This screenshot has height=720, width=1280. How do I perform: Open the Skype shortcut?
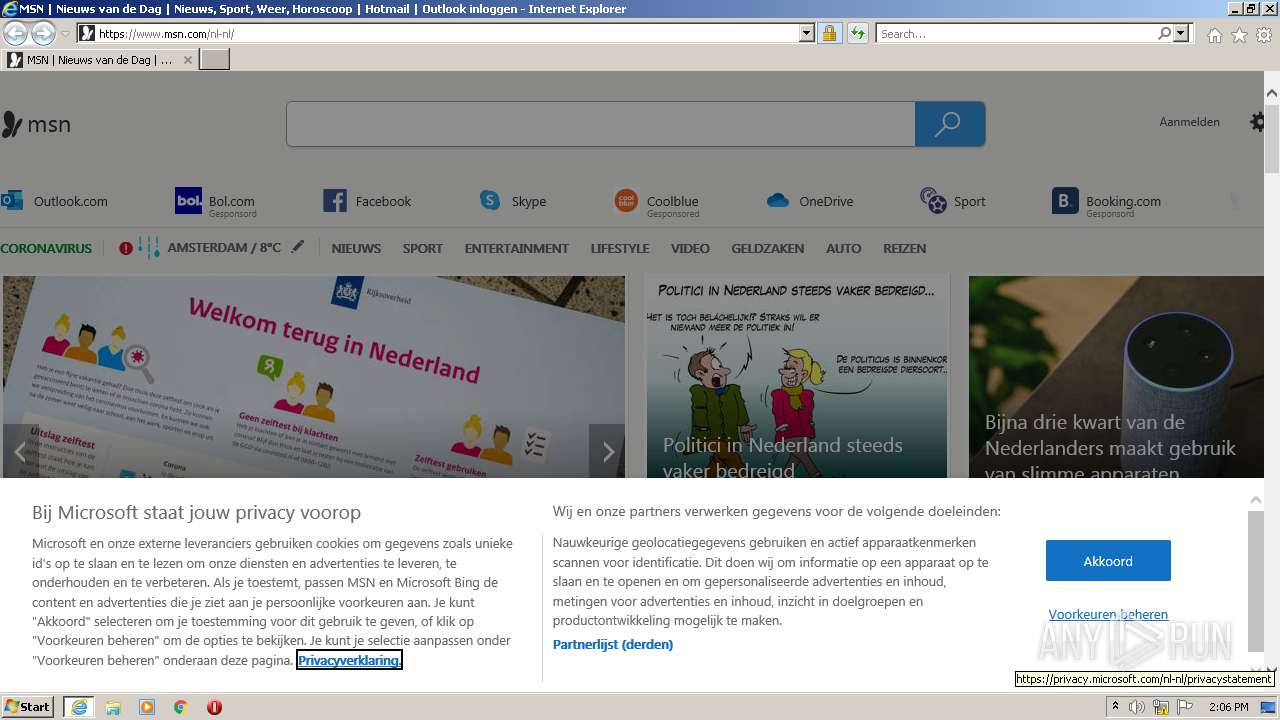pos(513,201)
